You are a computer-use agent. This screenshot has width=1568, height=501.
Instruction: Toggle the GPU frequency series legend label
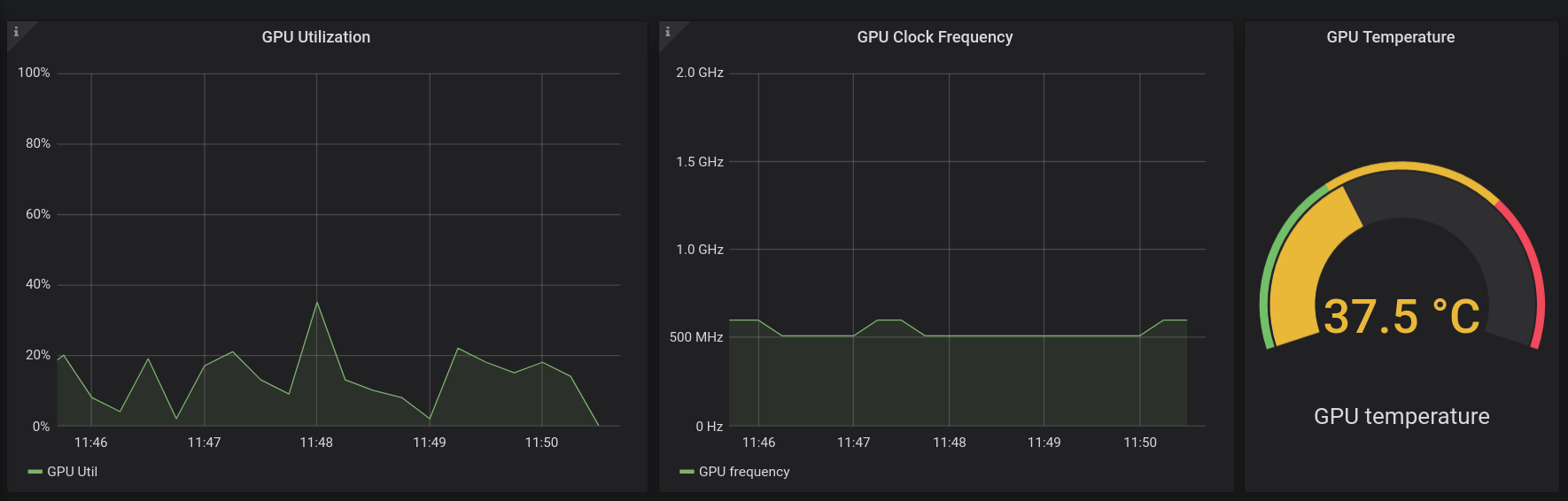tap(744, 472)
